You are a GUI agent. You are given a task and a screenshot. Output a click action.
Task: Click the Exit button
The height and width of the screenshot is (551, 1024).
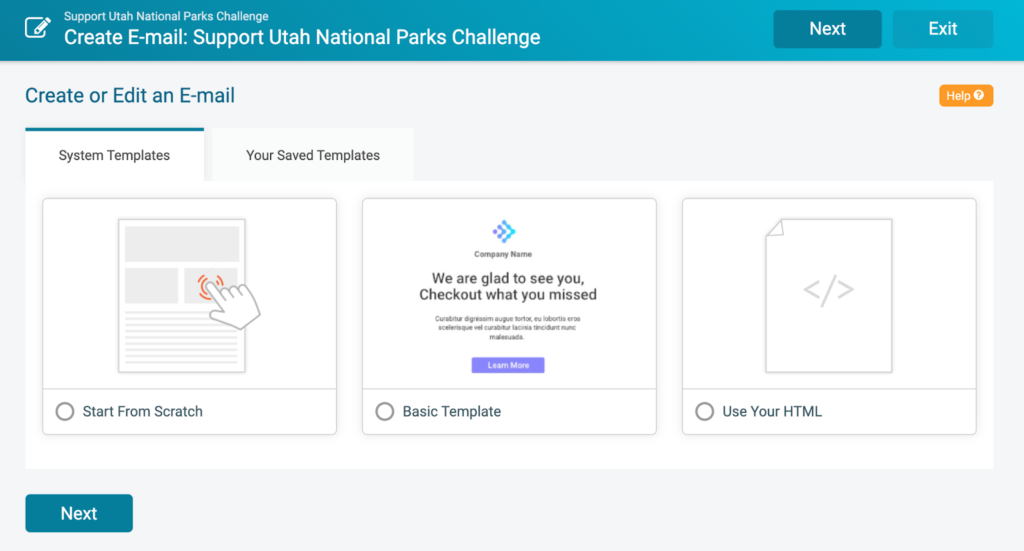pyautogui.click(x=943, y=29)
